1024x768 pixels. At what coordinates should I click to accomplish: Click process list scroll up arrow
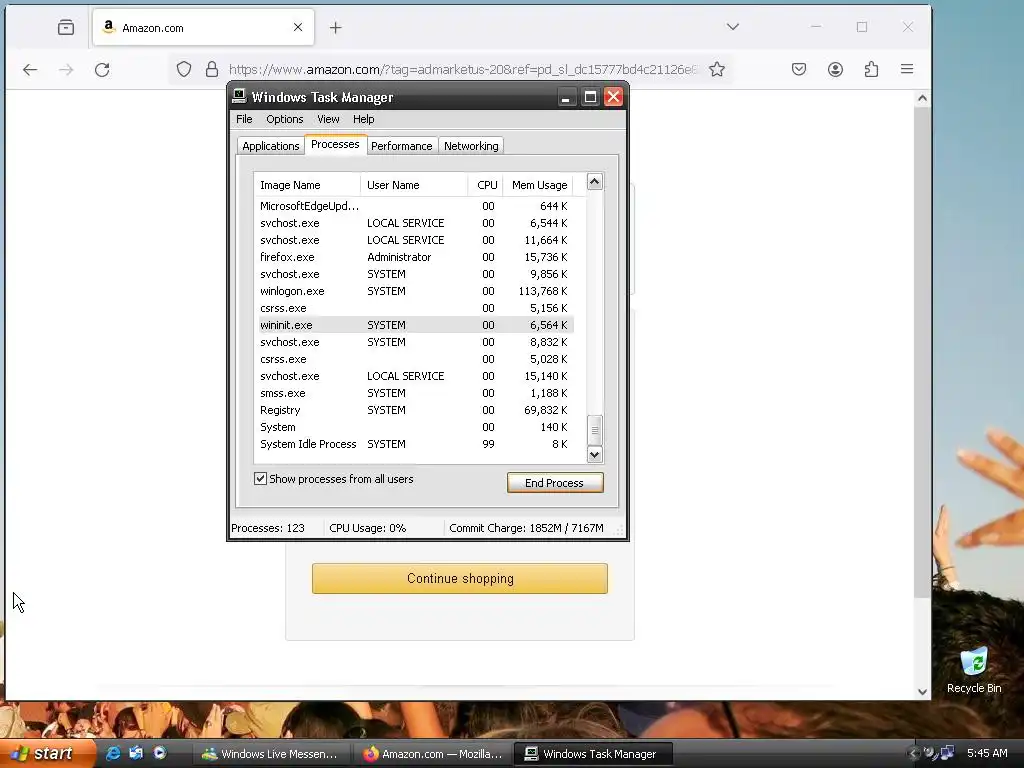tap(594, 182)
